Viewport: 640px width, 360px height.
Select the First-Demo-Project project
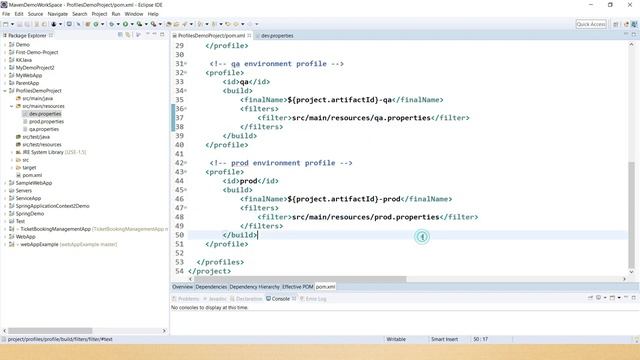37,52
